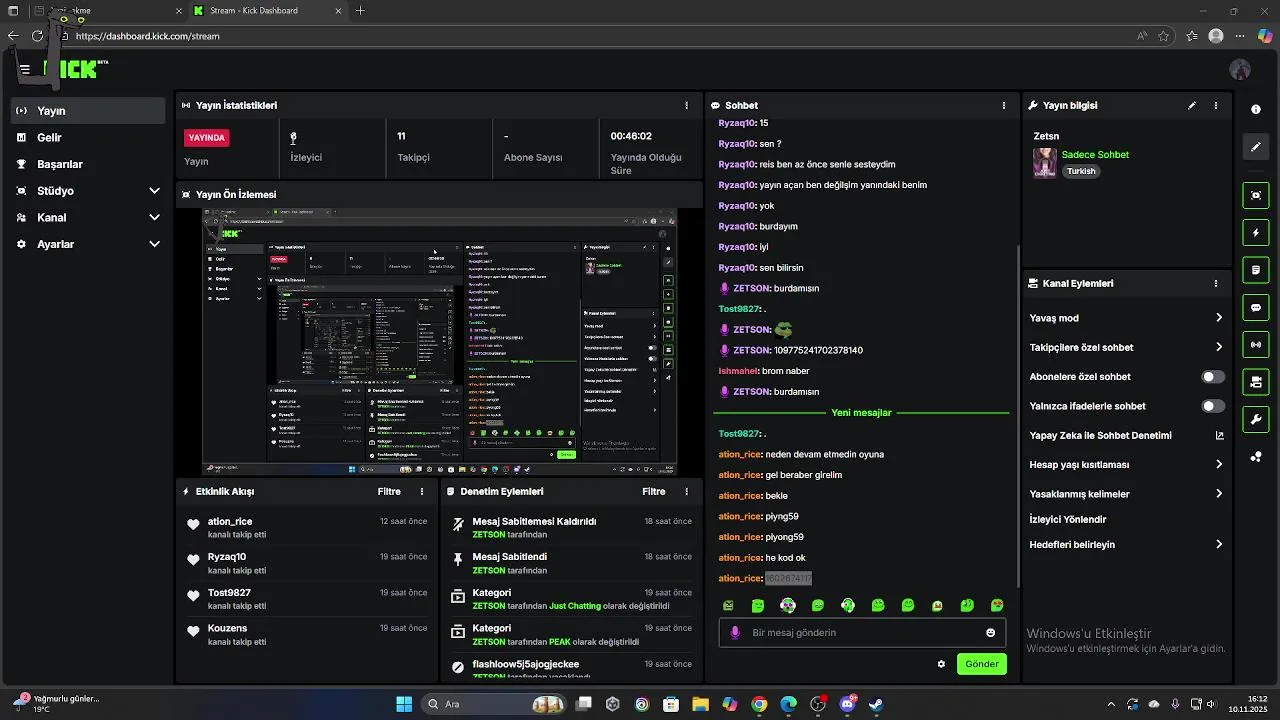Insert the first angry emote from emote row
1280x720 pixels.
[x=728, y=606]
